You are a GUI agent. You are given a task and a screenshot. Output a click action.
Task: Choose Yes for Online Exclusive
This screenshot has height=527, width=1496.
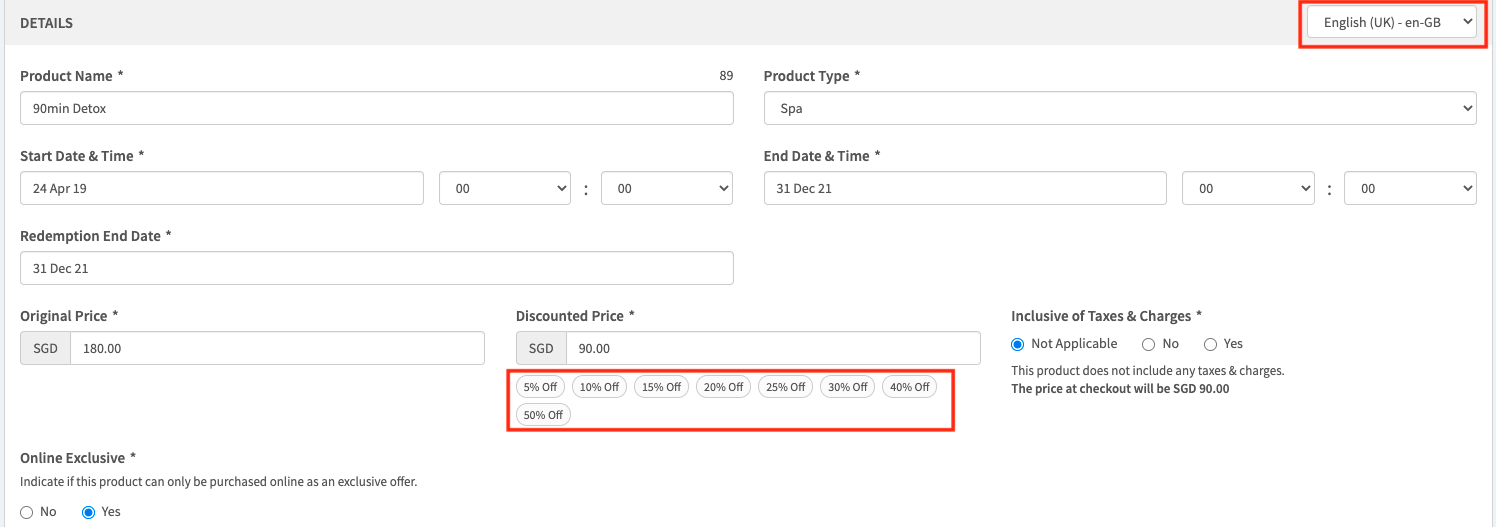[x=89, y=512]
